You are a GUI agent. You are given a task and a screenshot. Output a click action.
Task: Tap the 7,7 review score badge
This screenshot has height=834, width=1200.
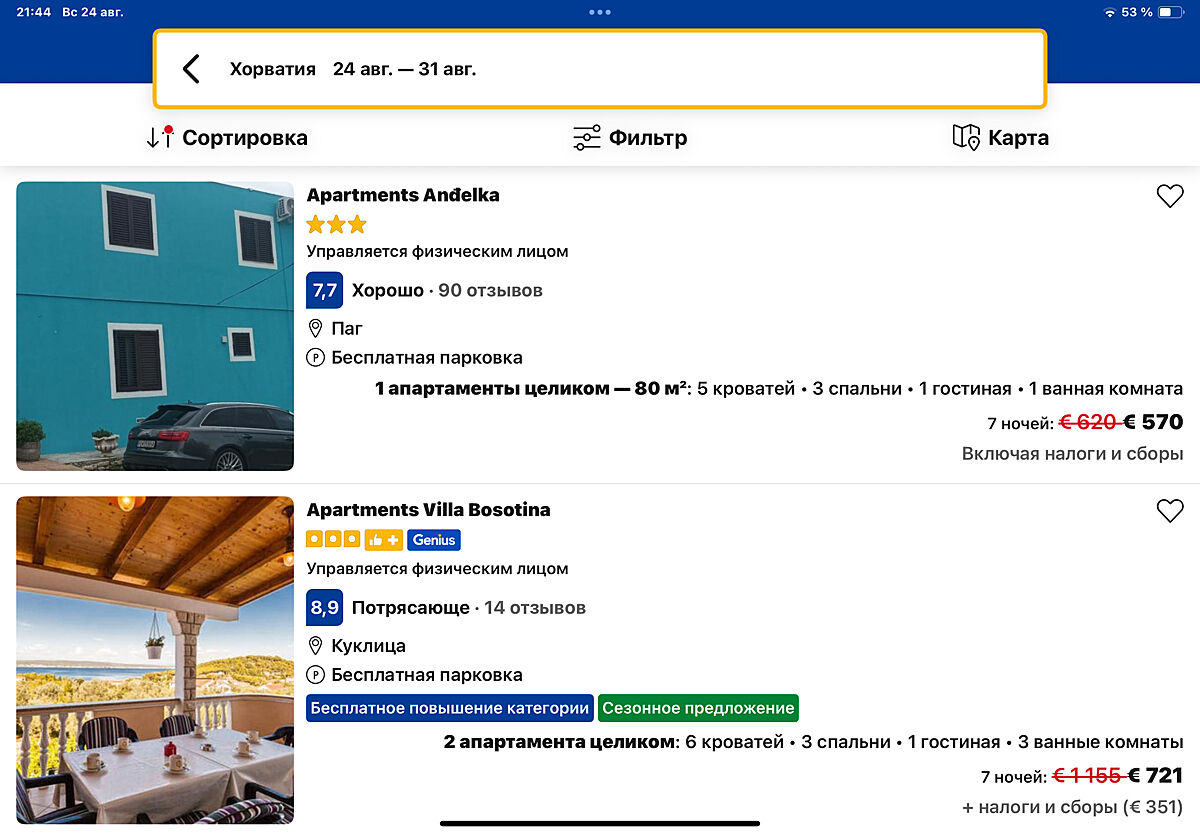click(324, 291)
